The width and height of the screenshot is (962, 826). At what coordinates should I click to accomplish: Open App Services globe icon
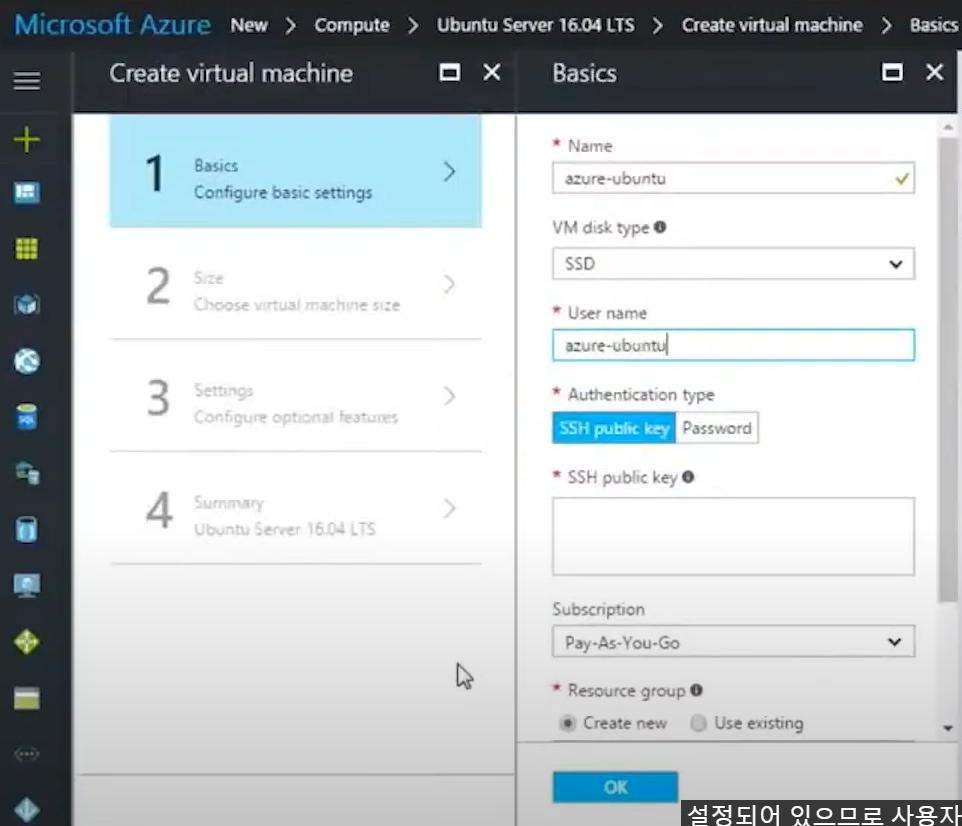[27, 361]
